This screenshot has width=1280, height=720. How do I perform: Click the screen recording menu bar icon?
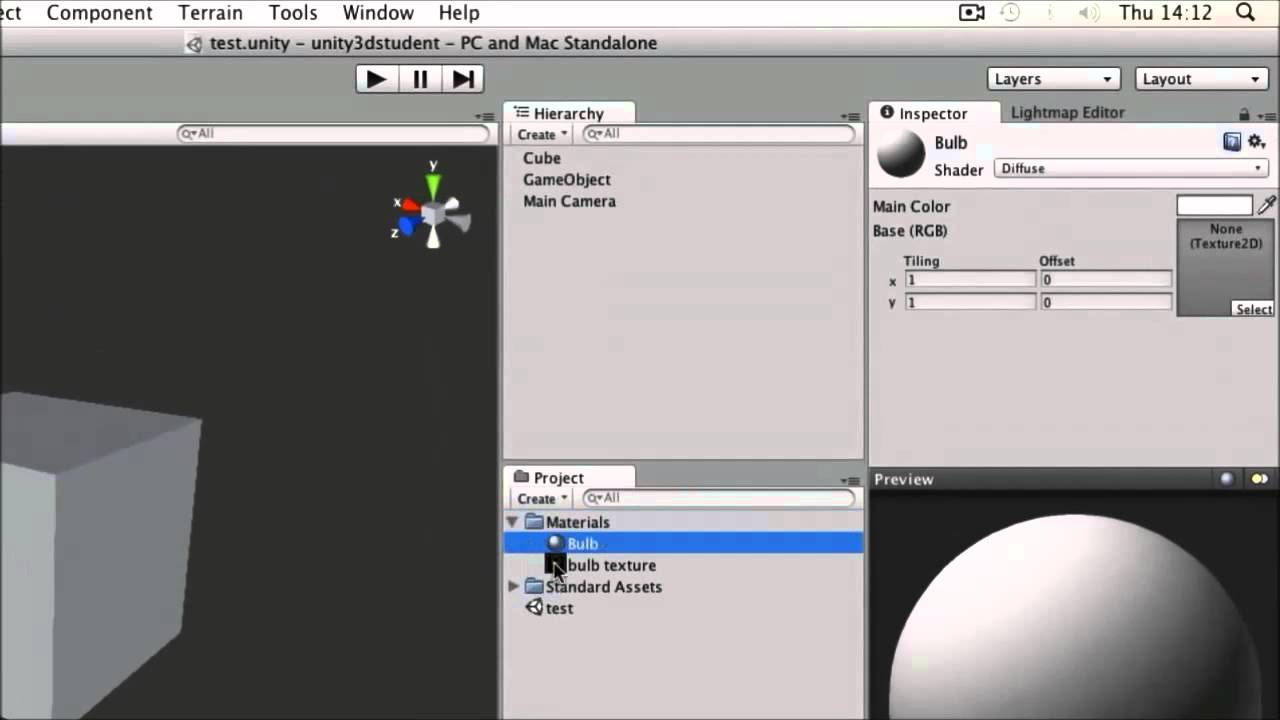click(x=971, y=13)
